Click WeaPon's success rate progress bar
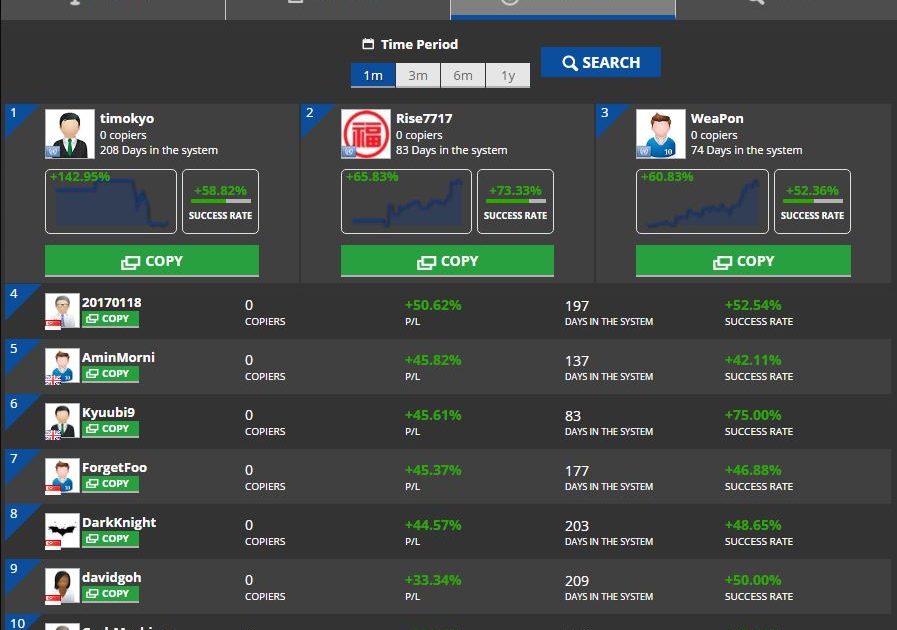Image resolution: width=897 pixels, height=630 pixels. click(812, 201)
